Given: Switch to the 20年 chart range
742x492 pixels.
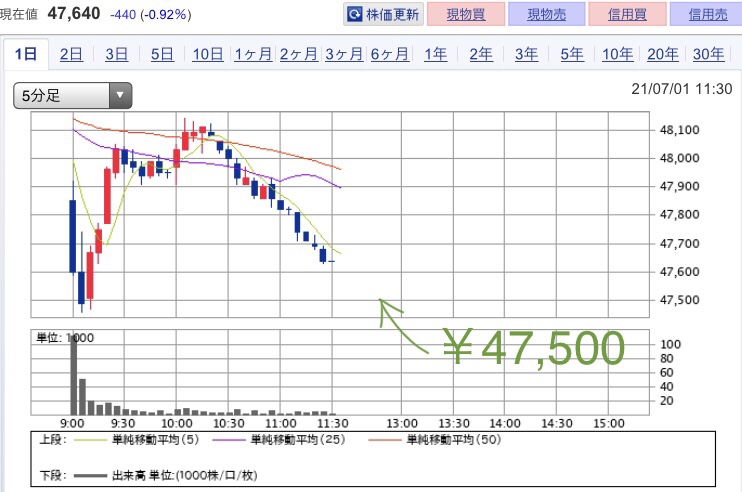Looking at the screenshot, I should [663, 54].
